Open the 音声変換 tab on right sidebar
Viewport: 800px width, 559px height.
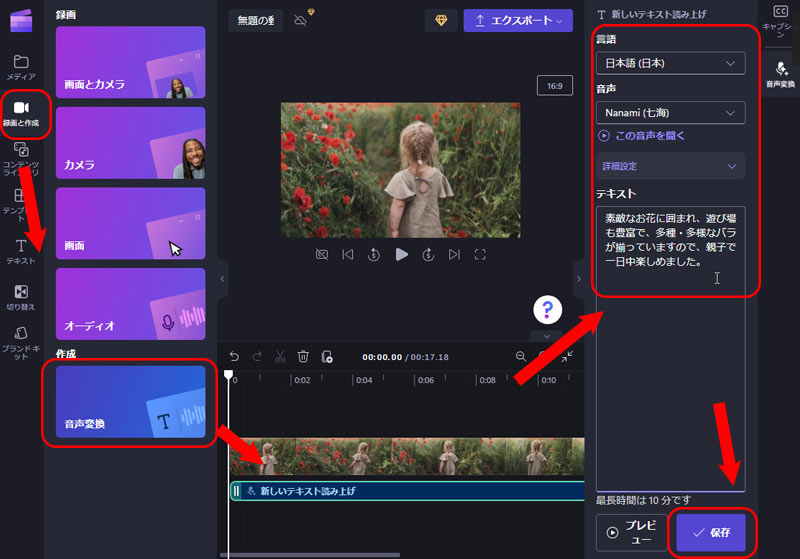(x=780, y=74)
